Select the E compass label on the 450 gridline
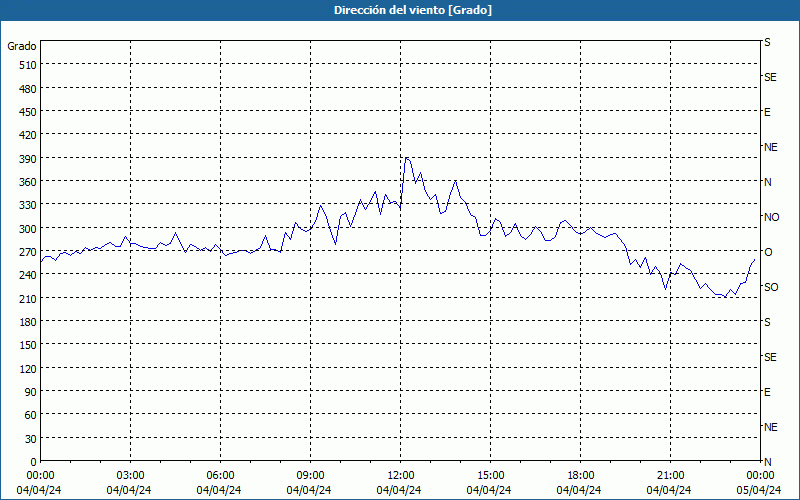 click(767, 112)
